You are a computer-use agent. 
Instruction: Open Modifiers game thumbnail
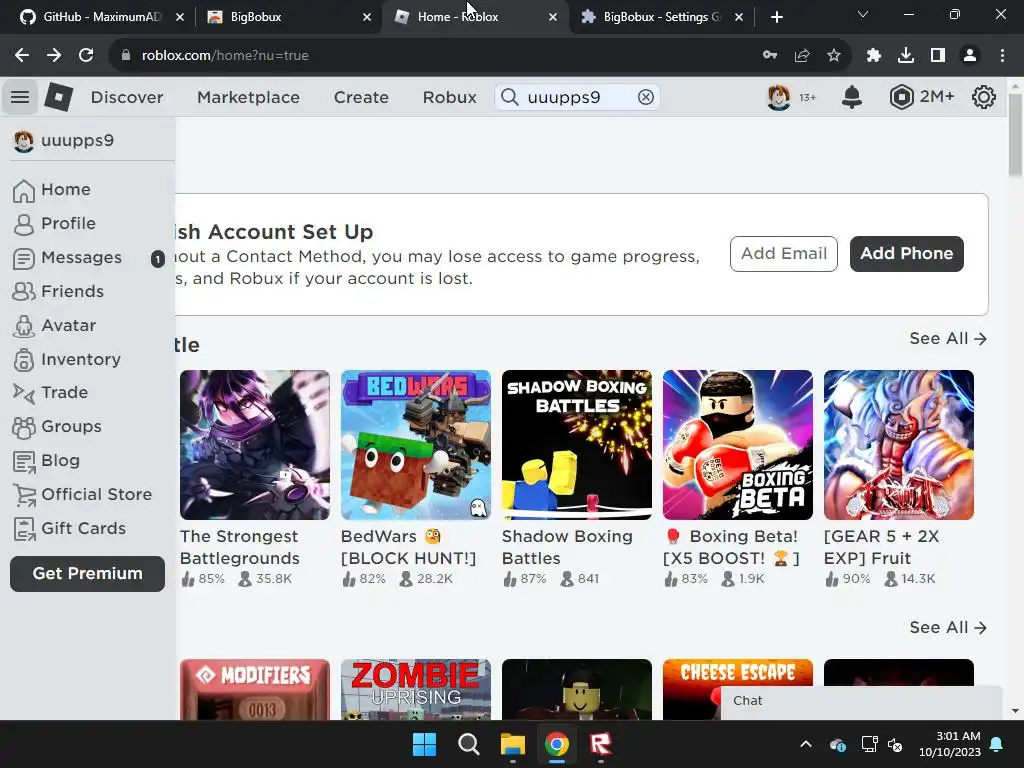[255, 689]
